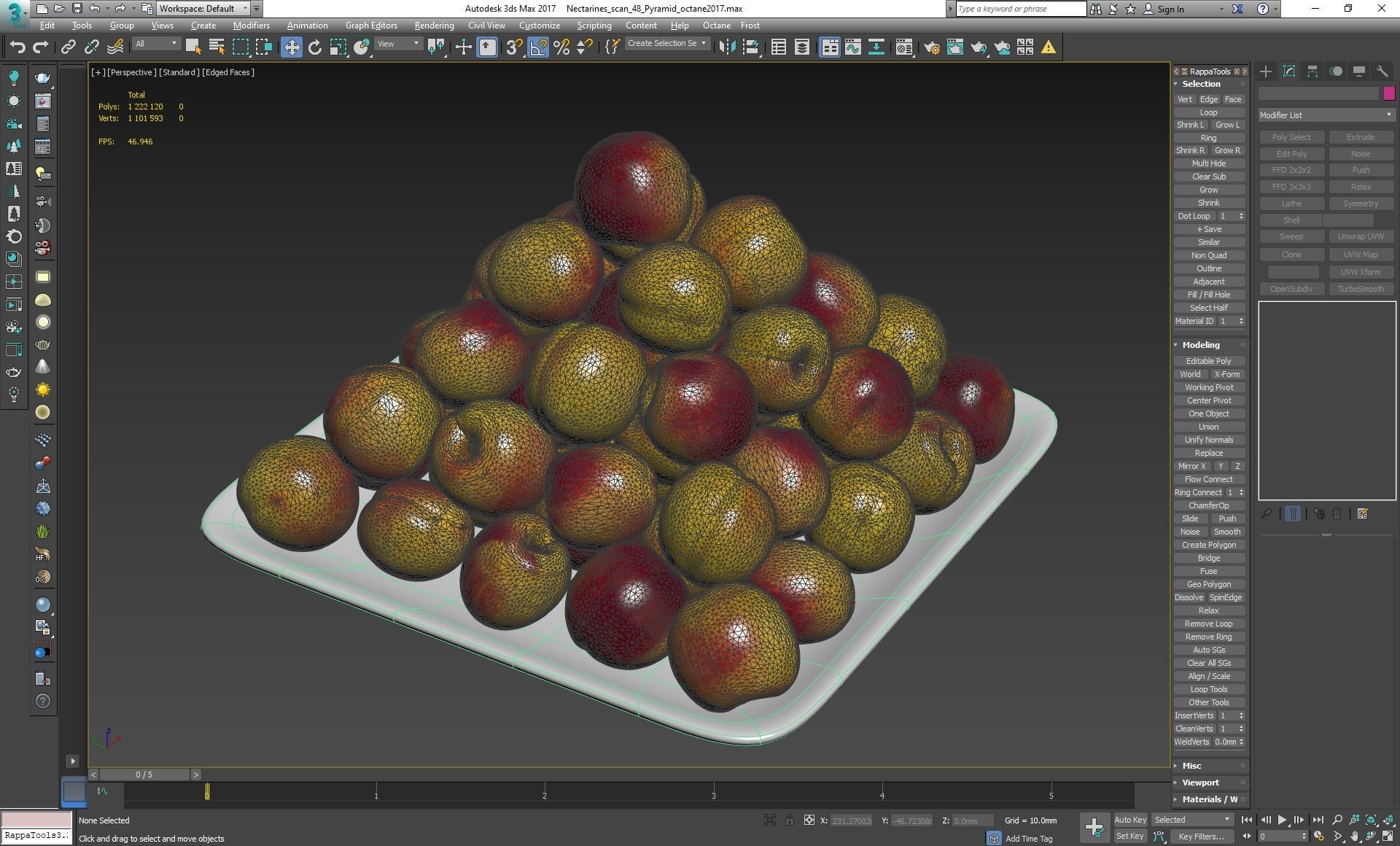Click the time slider 0 / 5 handle

(x=144, y=775)
